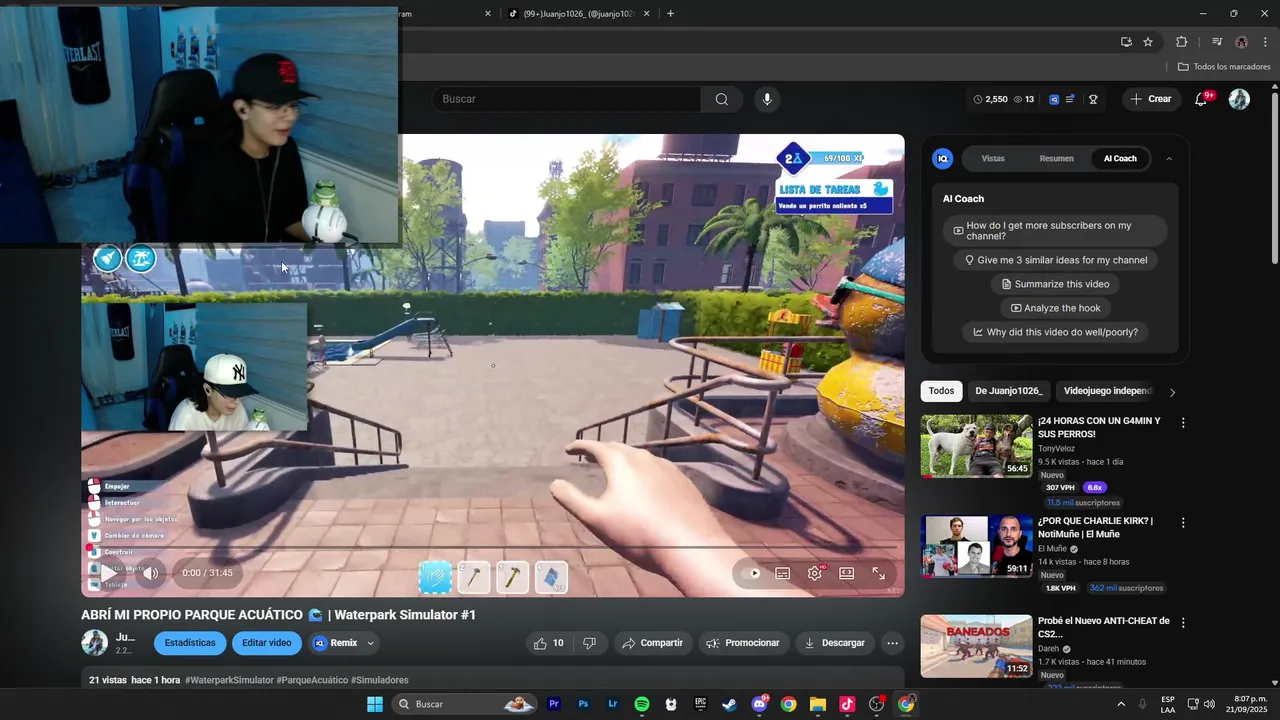Open video player settings gear

point(815,573)
